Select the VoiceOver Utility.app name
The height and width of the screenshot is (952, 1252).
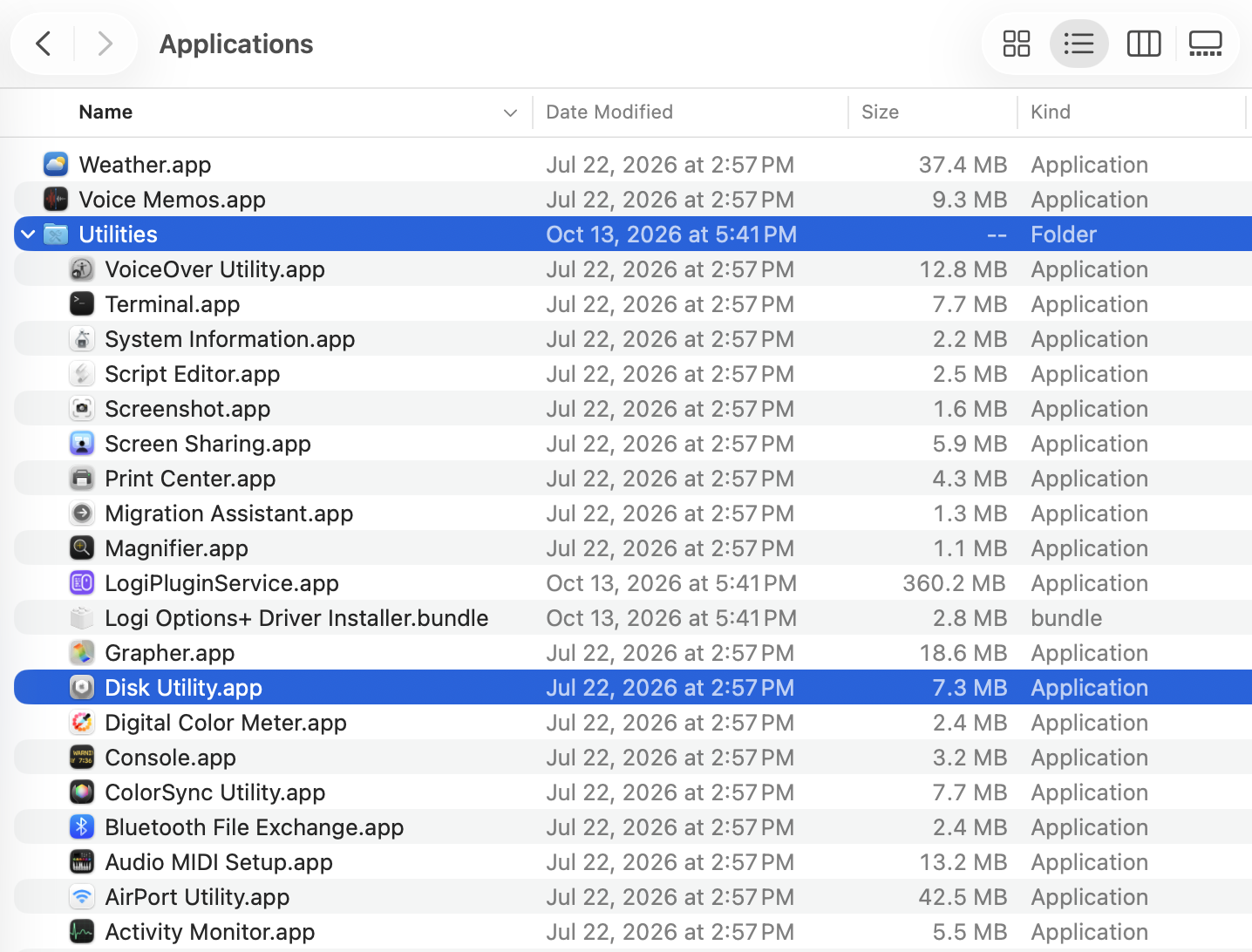point(214,269)
